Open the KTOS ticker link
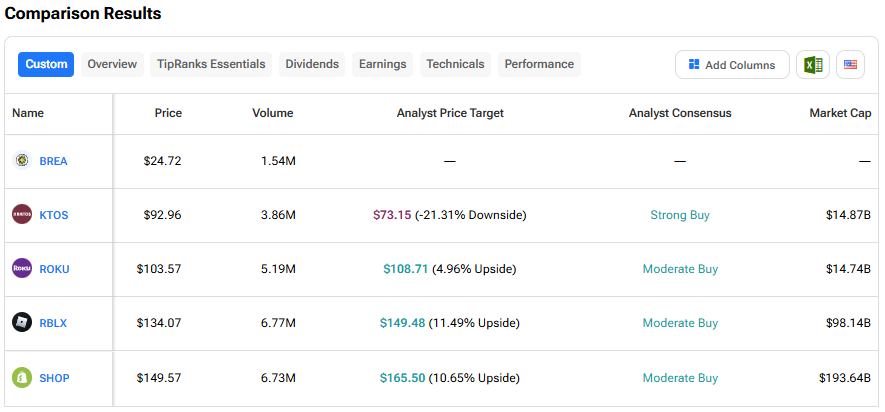 54,215
